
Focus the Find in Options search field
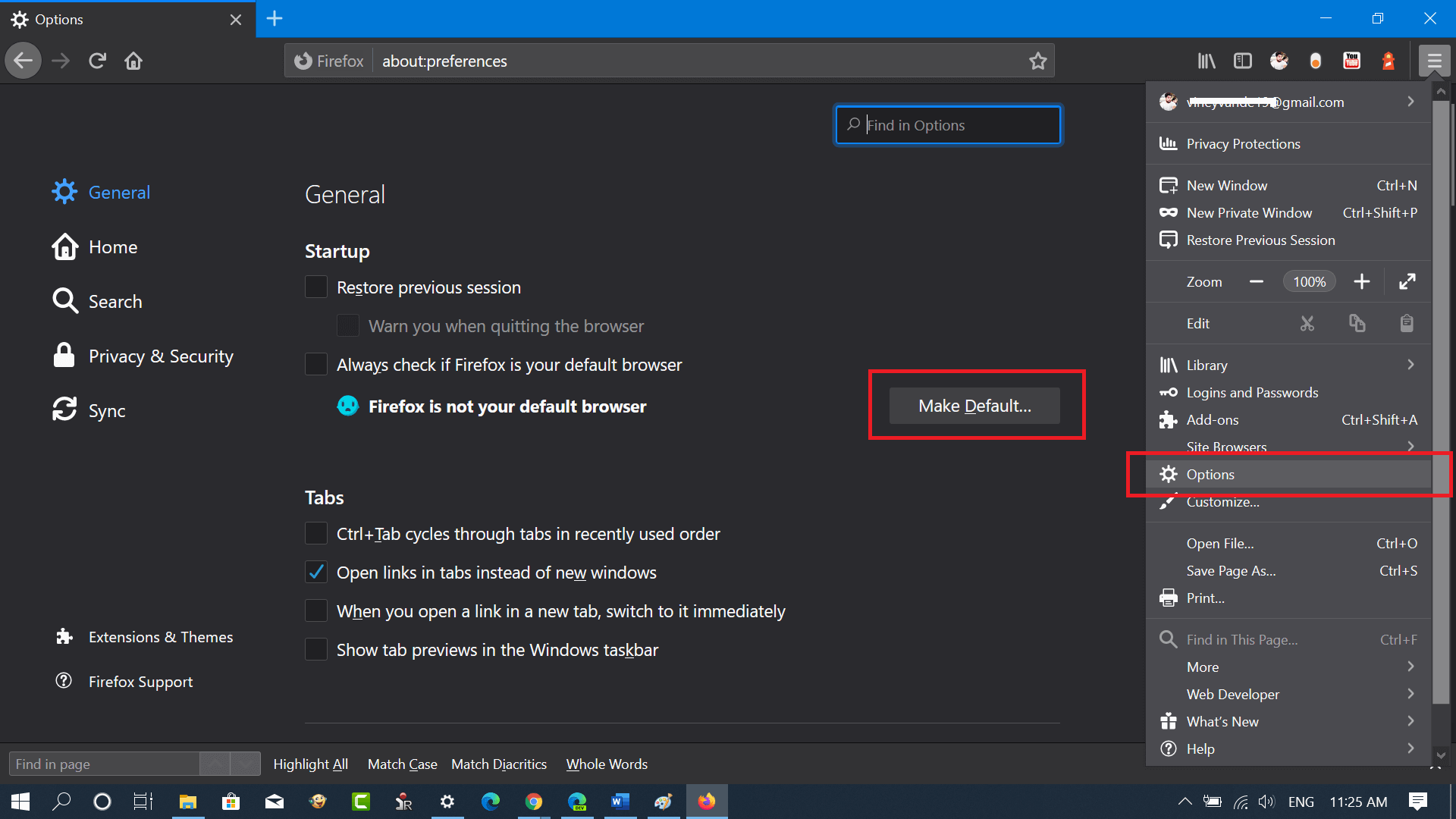click(948, 125)
